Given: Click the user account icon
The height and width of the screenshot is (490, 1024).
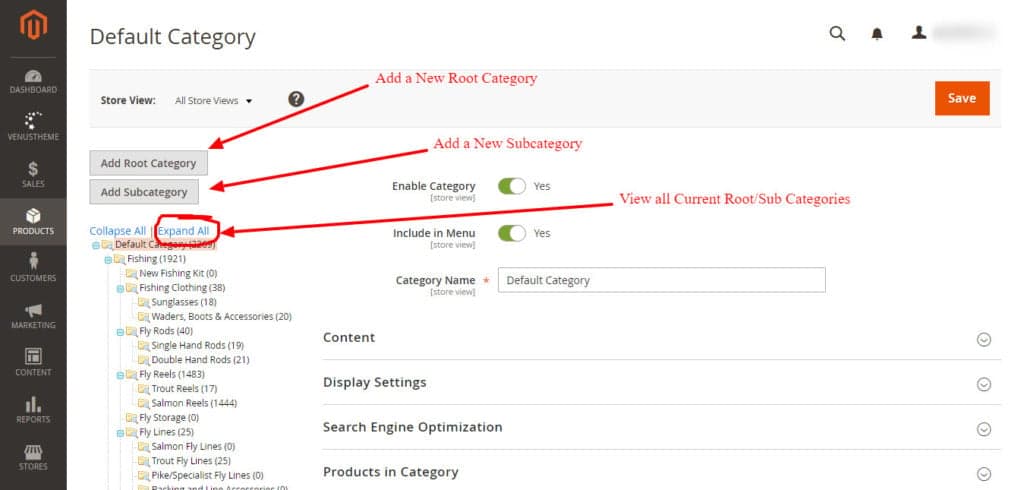Looking at the screenshot, I should click(919, 34).
